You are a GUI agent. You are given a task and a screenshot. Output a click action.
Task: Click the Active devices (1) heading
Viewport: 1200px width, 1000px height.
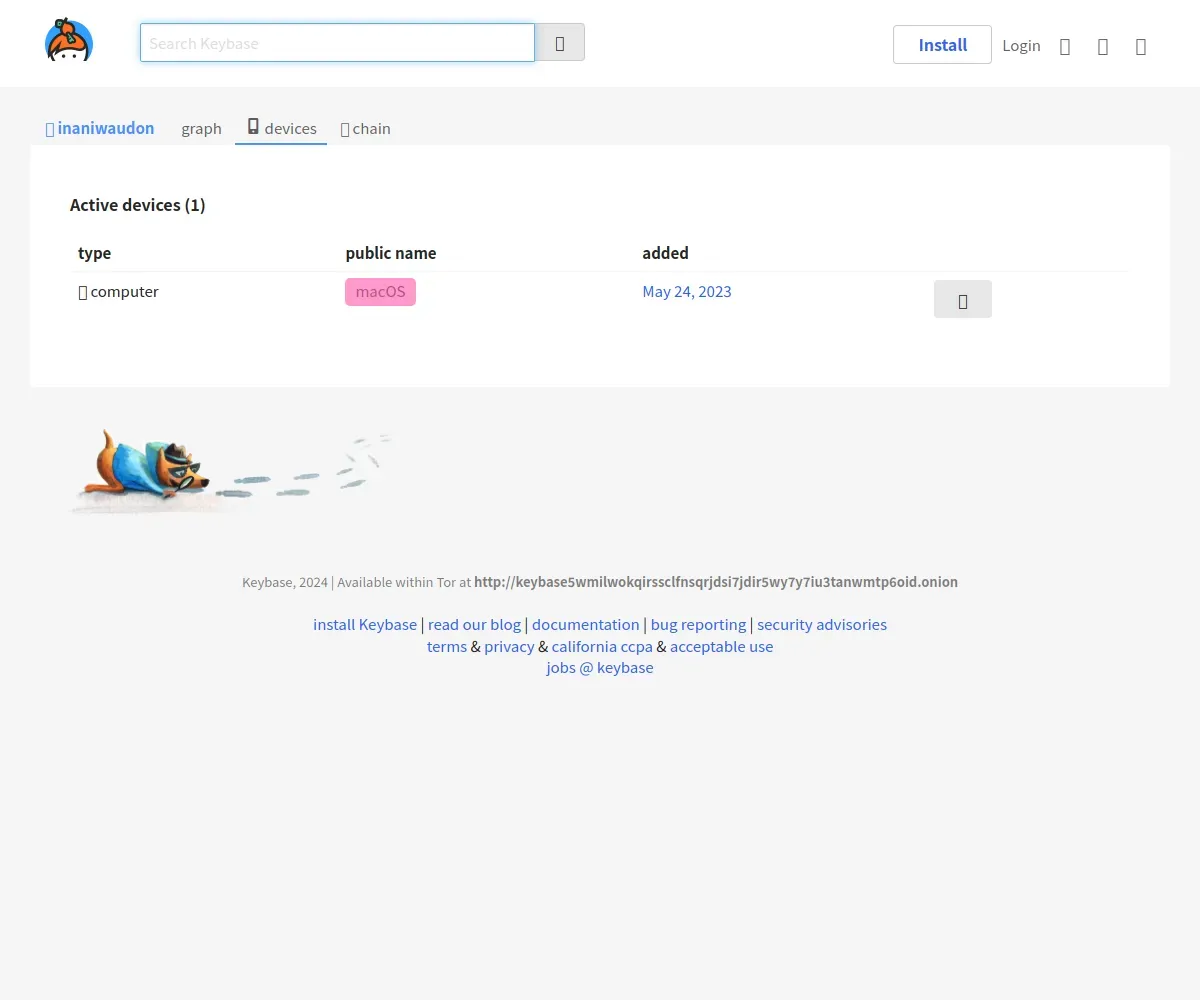click(x=138, y=205)
